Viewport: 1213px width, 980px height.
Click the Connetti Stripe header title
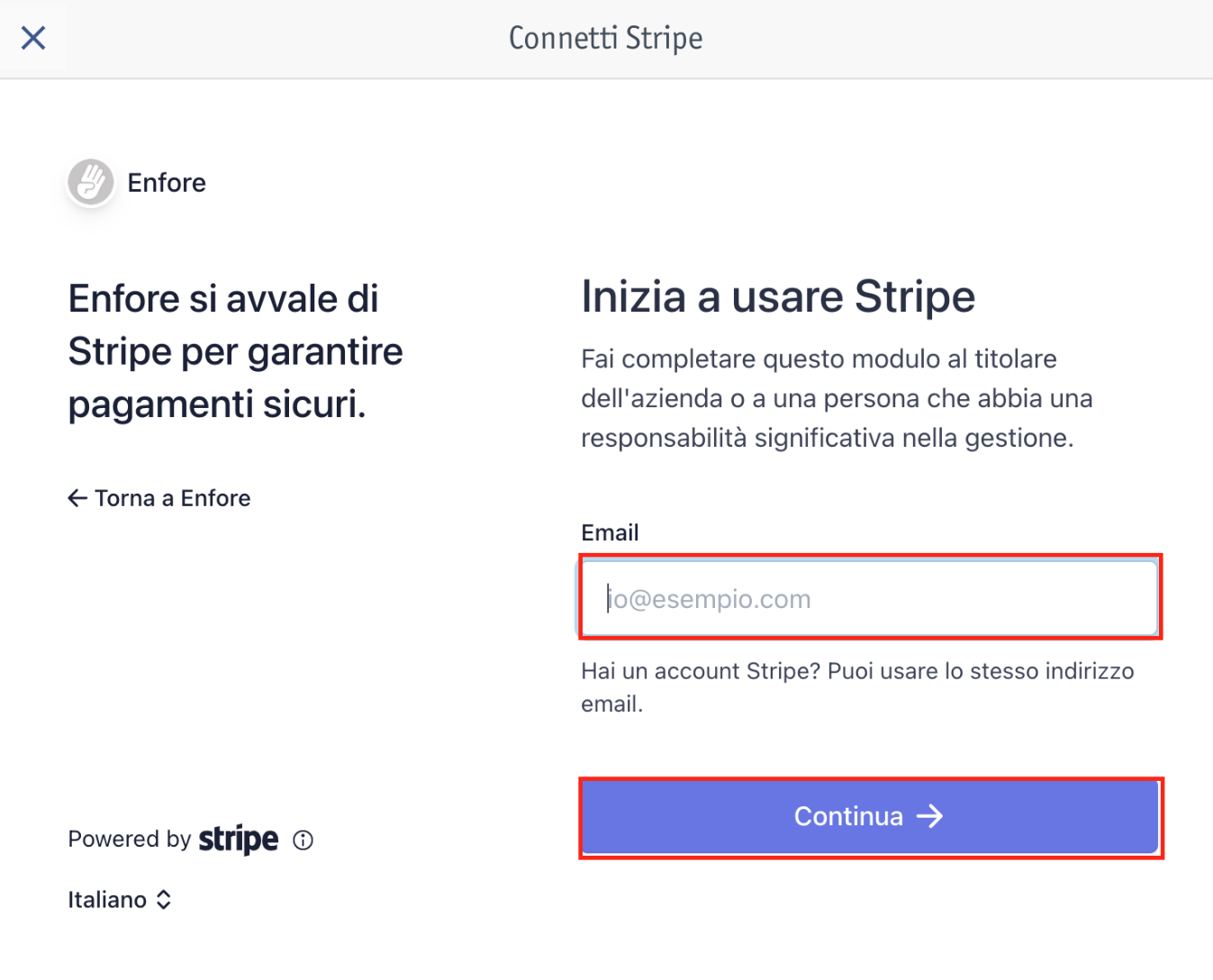[606, 39]
